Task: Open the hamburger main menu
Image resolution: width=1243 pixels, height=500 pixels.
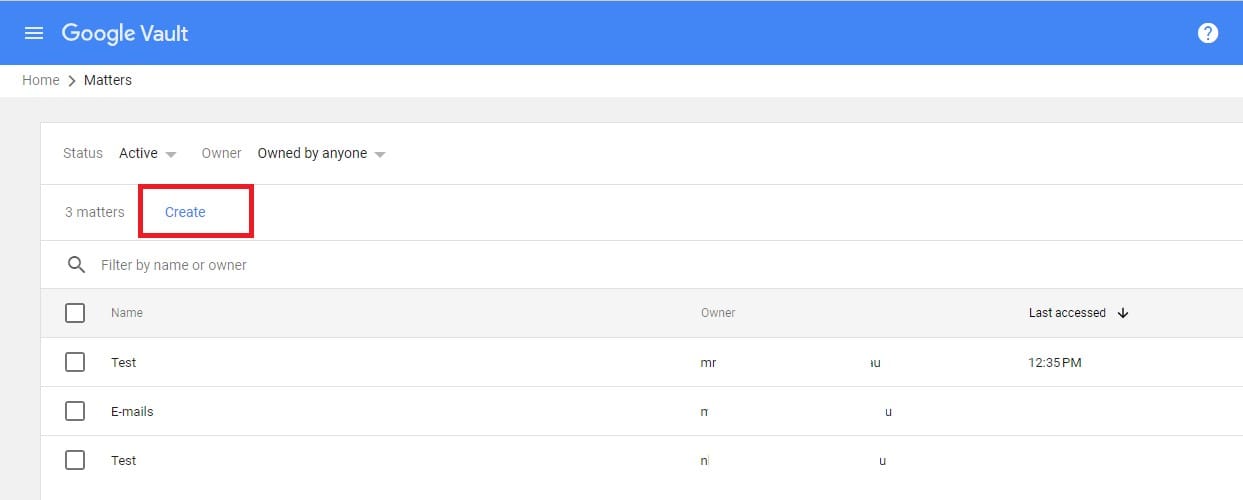Action: (x=34, y=33)
